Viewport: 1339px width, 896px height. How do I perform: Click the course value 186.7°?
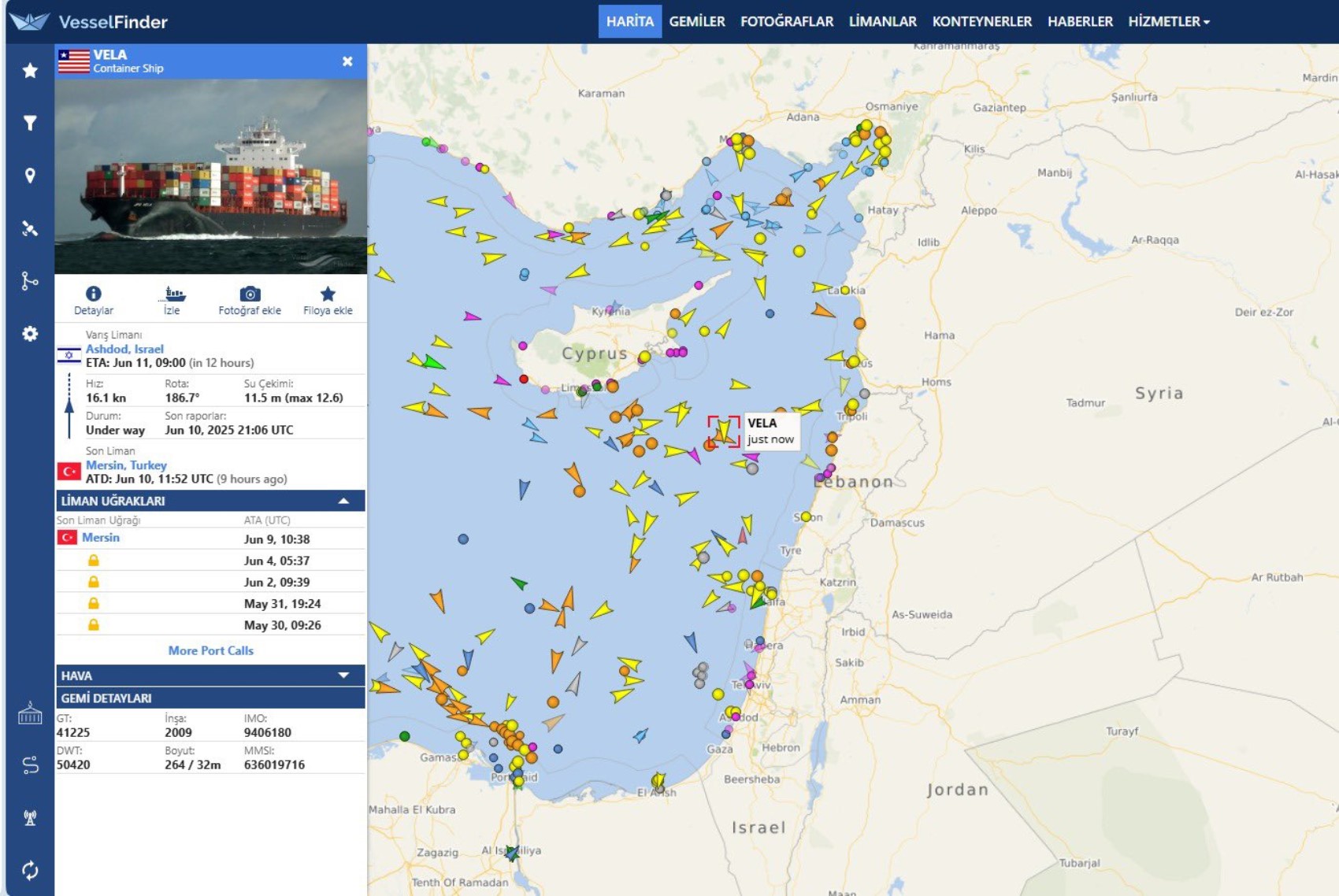[182, 398]
